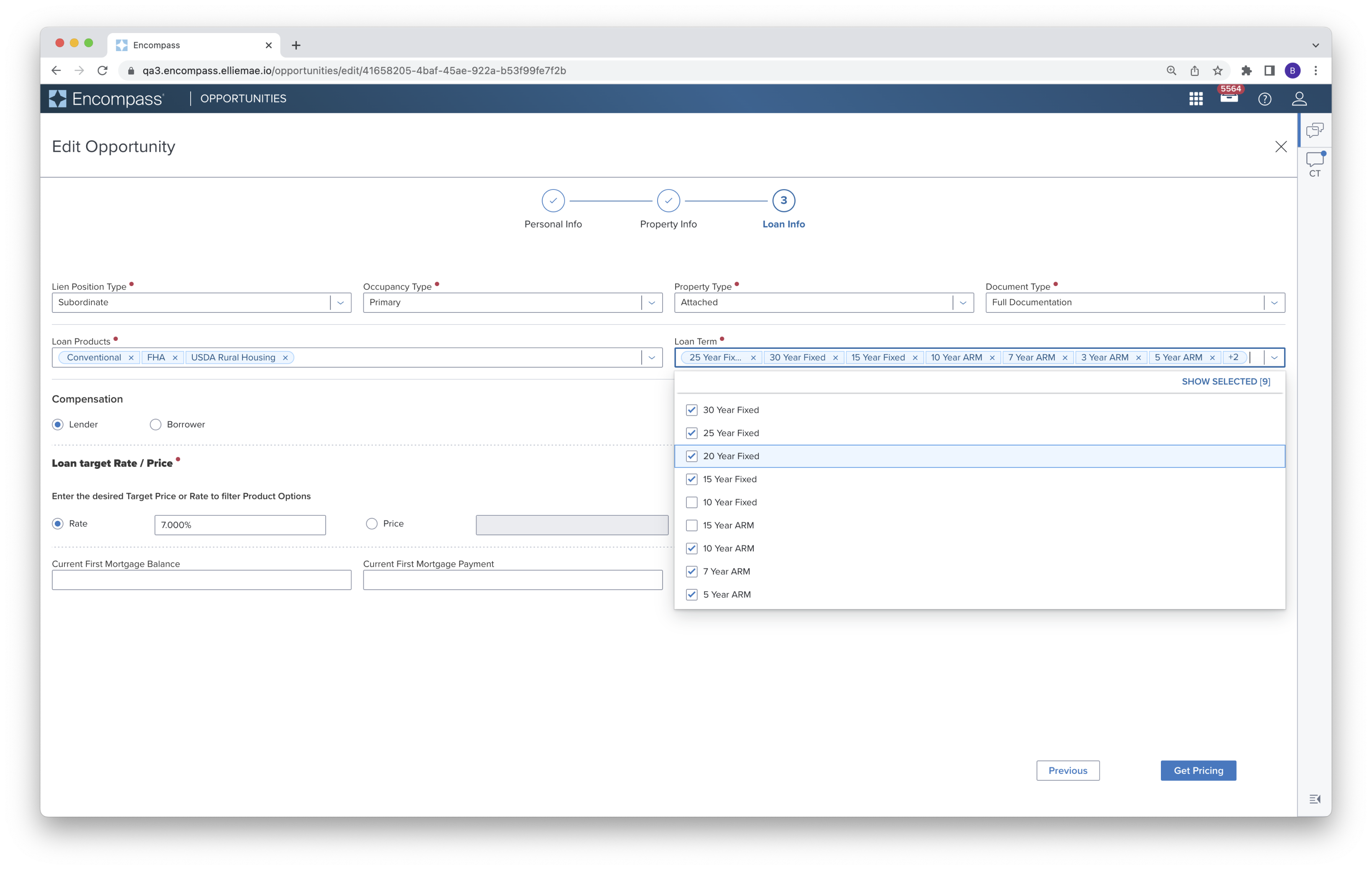Expand the Lien Position Type dropdown
Image resolution: width=1372 pixels, height=870 pixels.
(341, 303)
